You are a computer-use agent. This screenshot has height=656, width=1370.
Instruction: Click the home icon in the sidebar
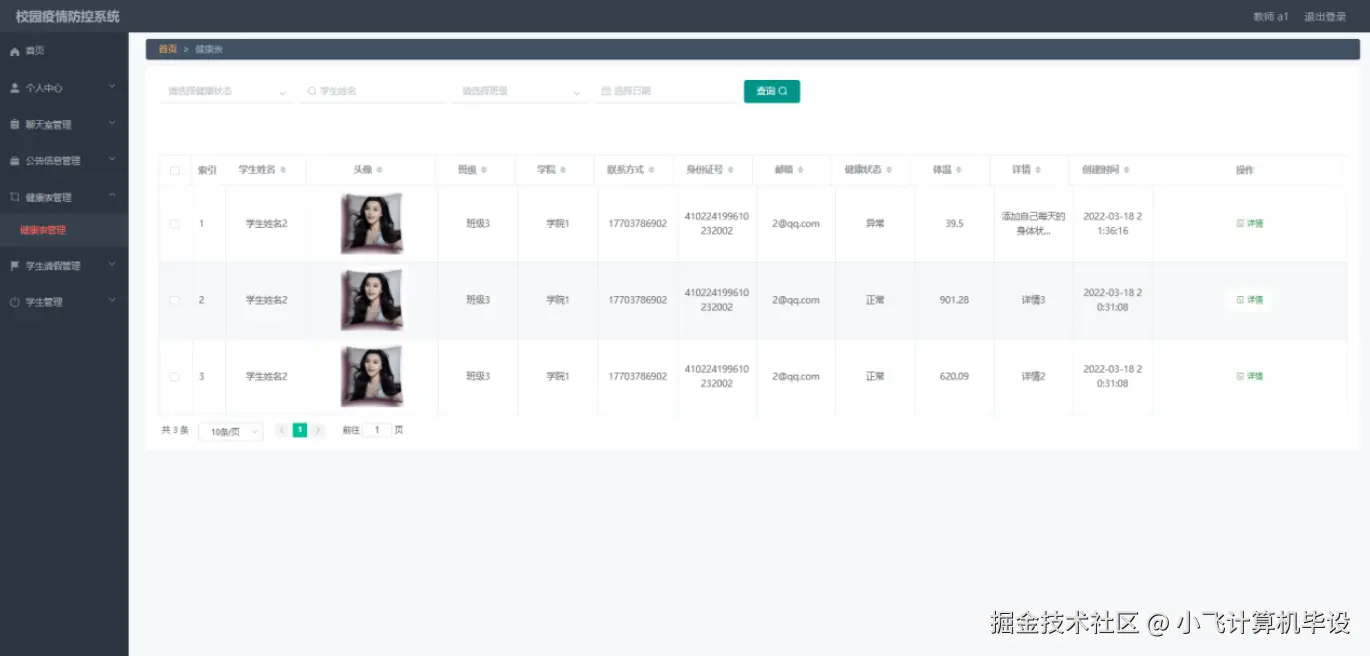(x=15, y=51)
